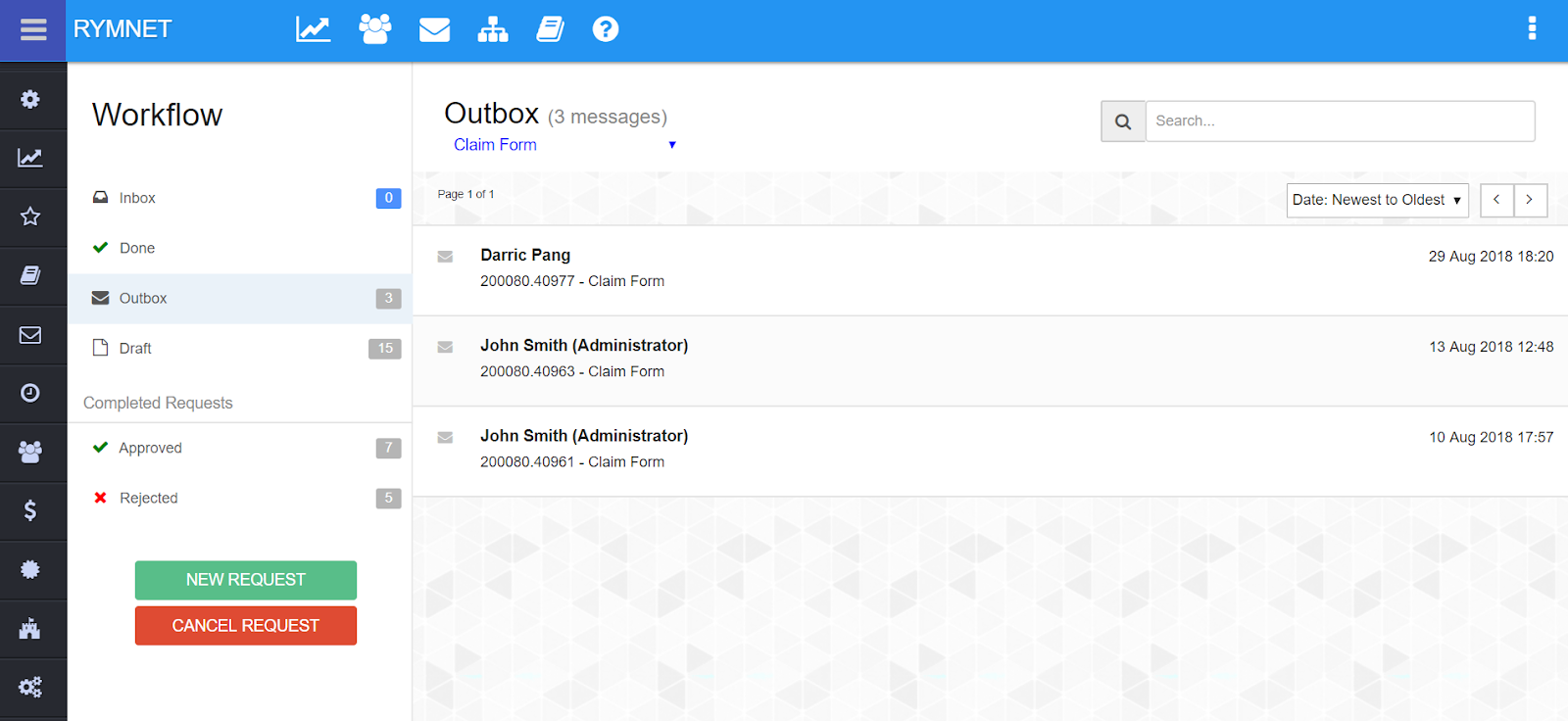Viewport: 1568px width, 721px height.
Task: Open the hamburger menu
Action: click(x=33, y=30)
